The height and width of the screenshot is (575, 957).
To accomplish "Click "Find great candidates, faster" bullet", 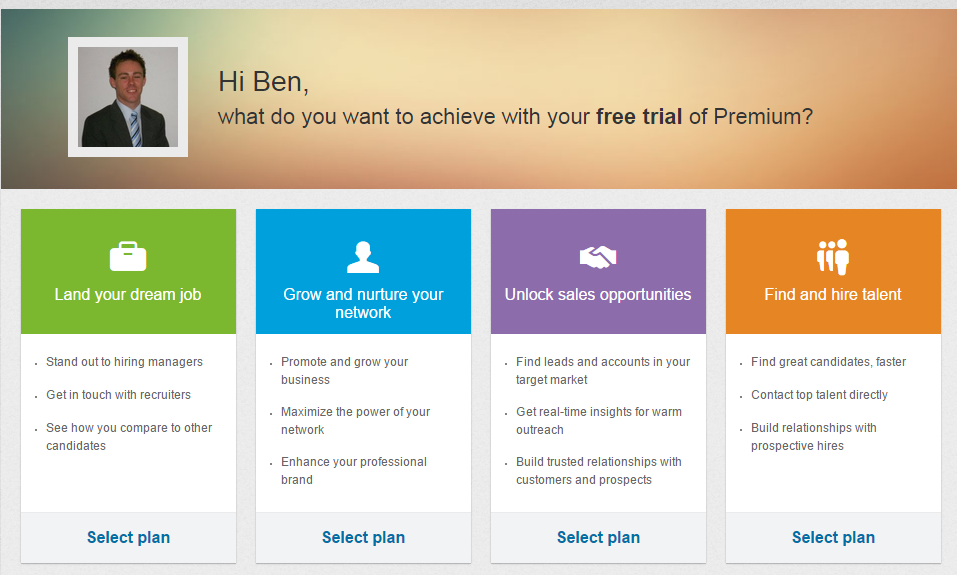I will point(828,362).
